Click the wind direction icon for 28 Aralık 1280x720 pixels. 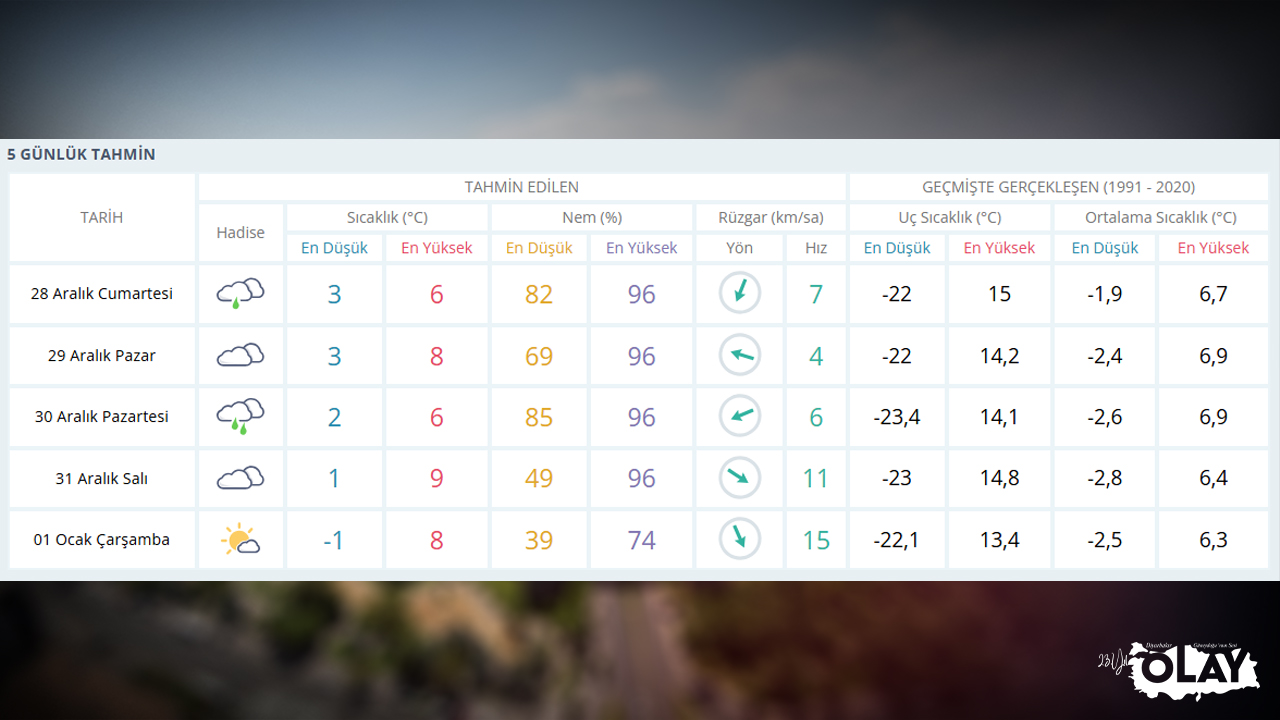click(740, 294)
